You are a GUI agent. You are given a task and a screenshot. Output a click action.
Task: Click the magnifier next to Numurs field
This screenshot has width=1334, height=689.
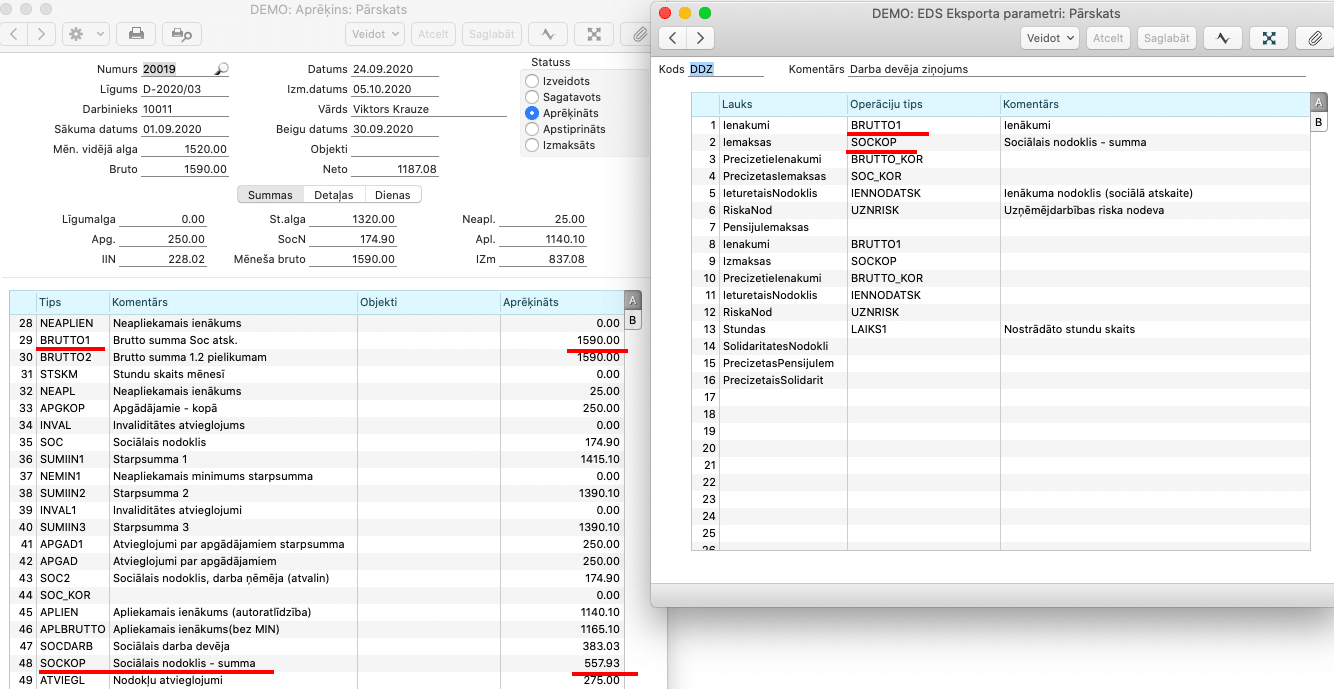pyautogui.click(x=222, y=70)
